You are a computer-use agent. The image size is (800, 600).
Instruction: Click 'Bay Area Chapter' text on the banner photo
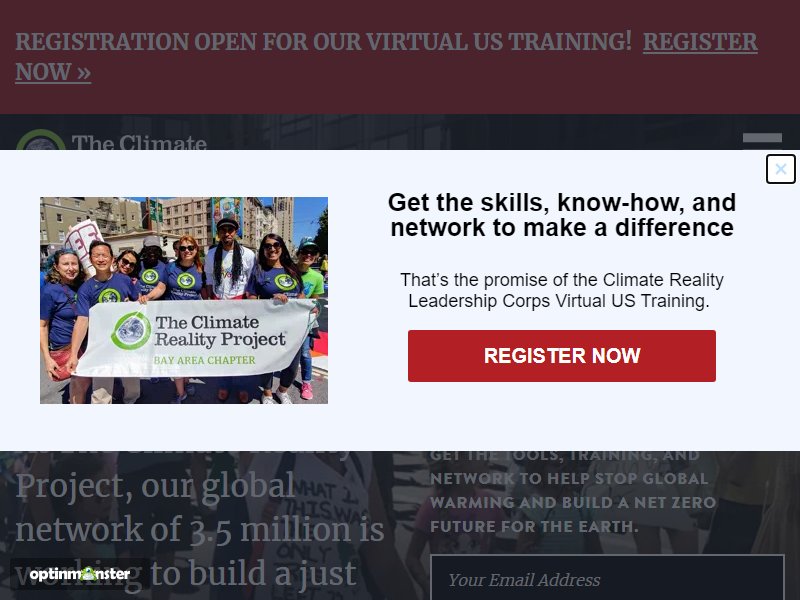point(204,360)
